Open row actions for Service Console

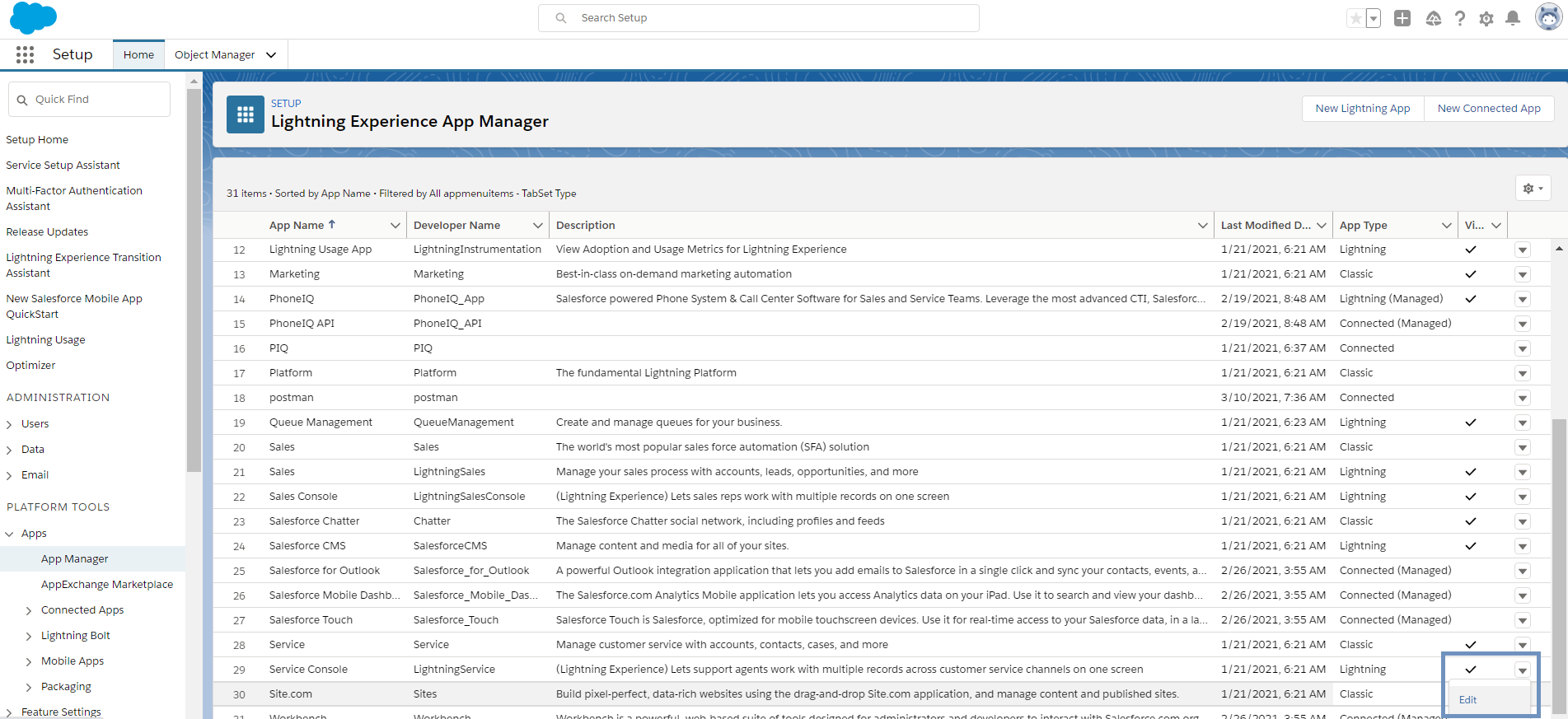pos(1523,670)
